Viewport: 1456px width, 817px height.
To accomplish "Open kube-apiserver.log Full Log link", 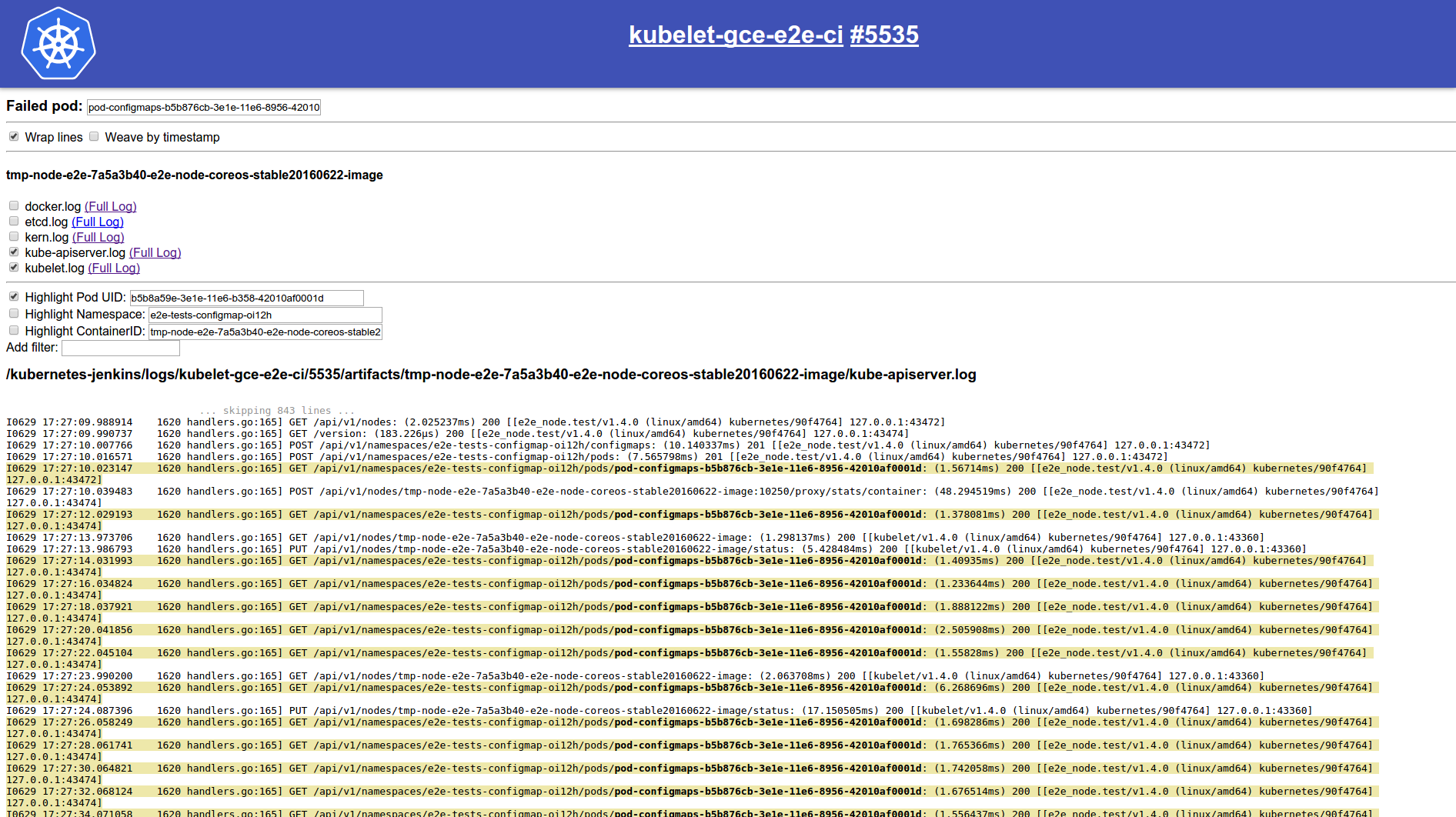I will (x=155, y=252).
